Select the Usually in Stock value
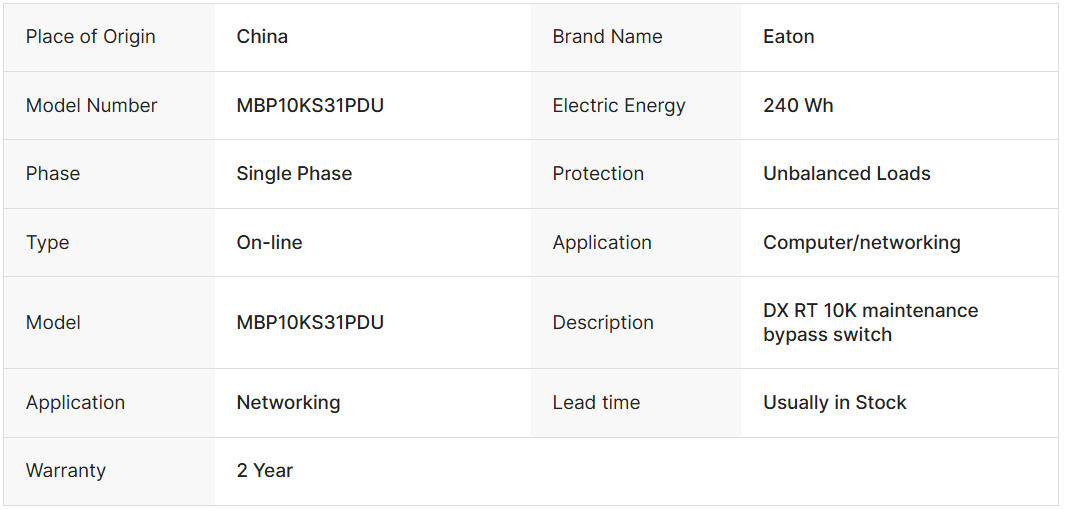Image resolution: width=1065 pixels, height=510 pixels. coord(834,403)
